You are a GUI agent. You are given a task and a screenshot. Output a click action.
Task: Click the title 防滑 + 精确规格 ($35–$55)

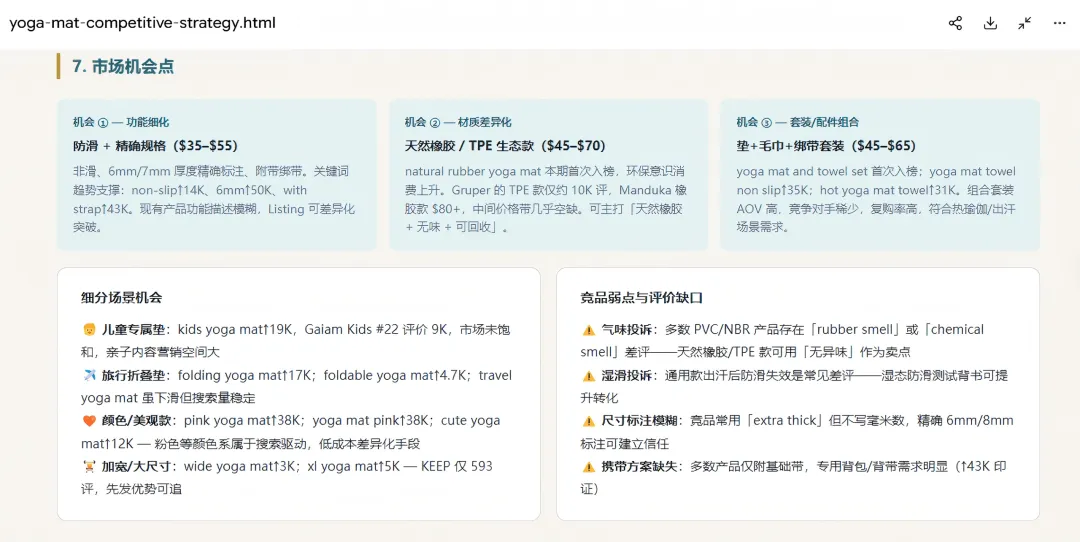pos(156,146)
